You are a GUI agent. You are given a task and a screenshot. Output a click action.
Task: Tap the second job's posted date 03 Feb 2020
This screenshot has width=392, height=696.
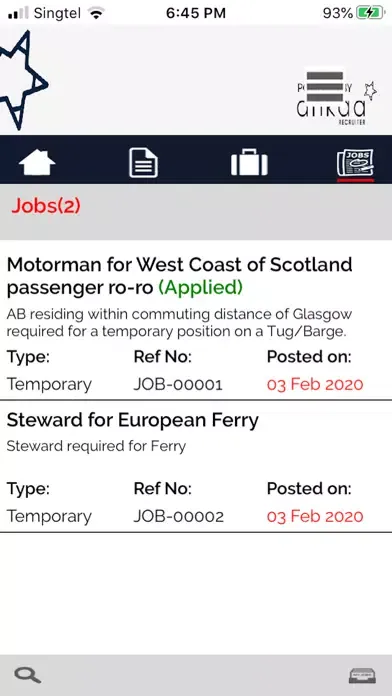pos(315,516)
